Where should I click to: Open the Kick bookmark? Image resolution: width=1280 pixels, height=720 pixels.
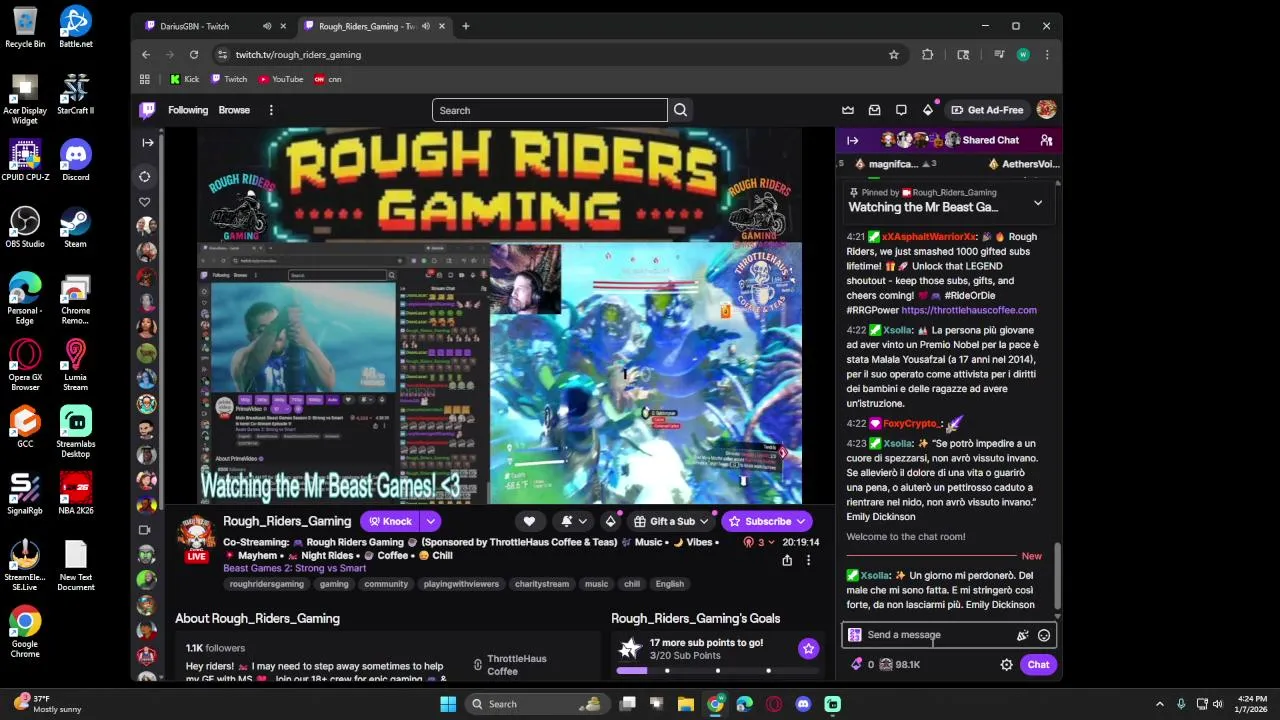pyautogui.click(x=185, y=79)
